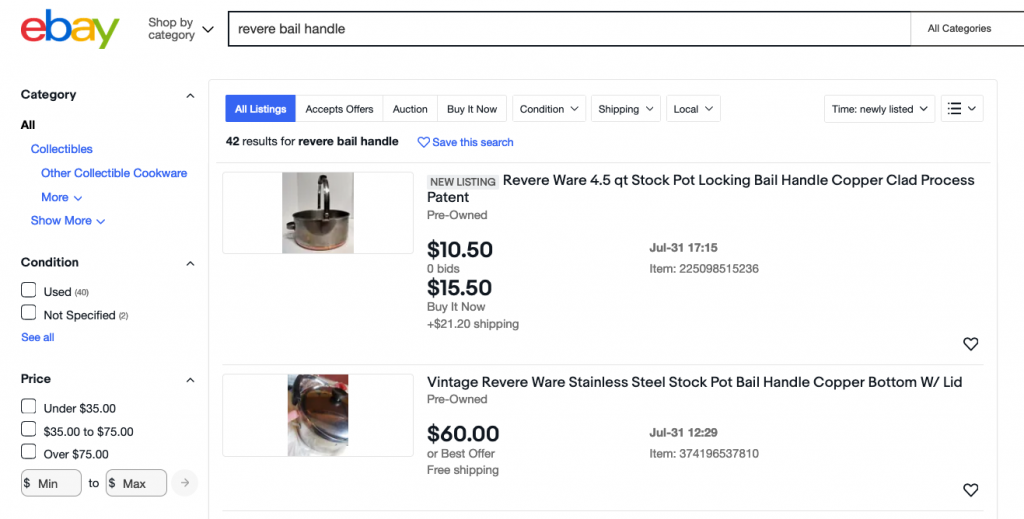Click the $10.50 bid price

coord(460,249)
